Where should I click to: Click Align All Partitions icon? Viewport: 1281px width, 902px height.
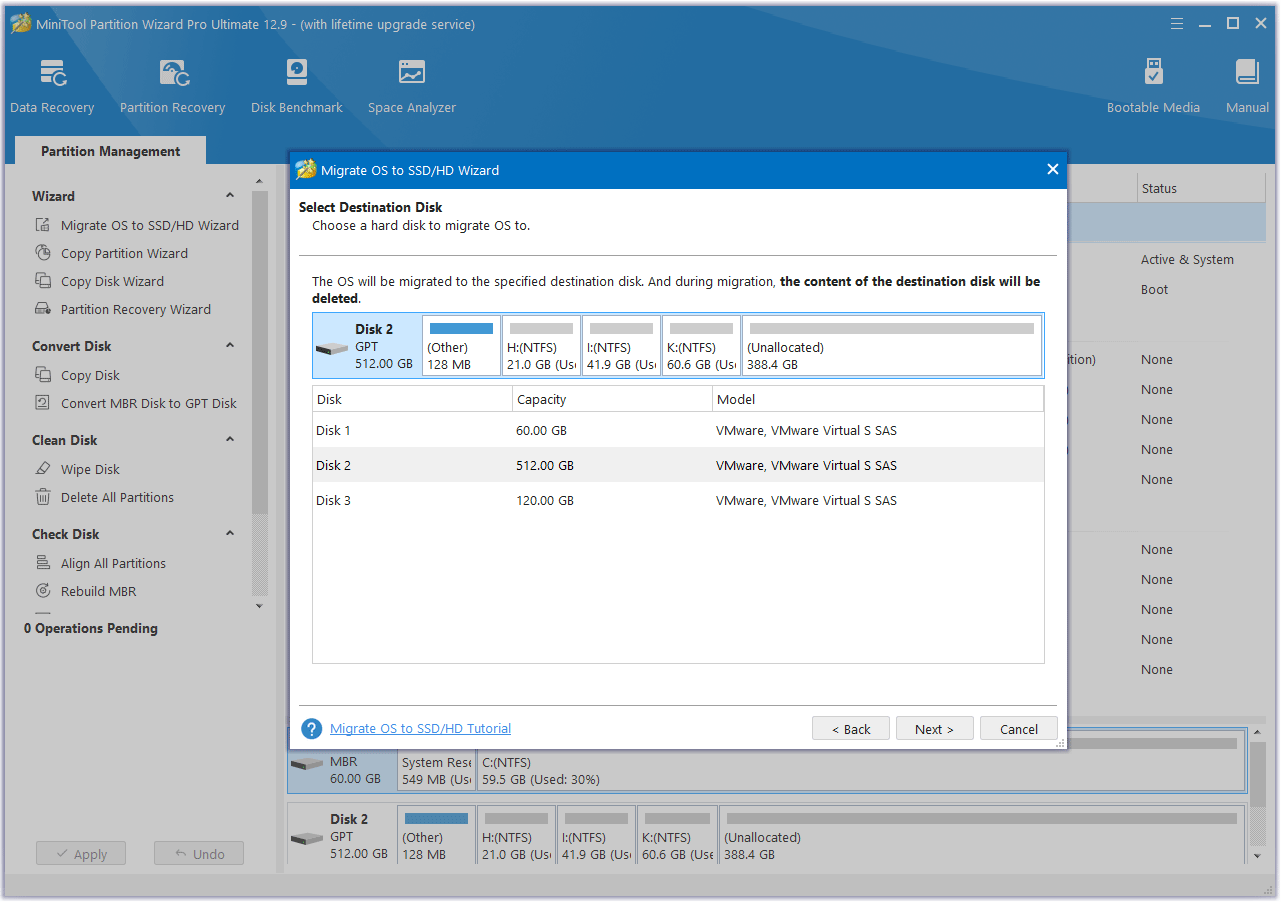click(43, 563)
